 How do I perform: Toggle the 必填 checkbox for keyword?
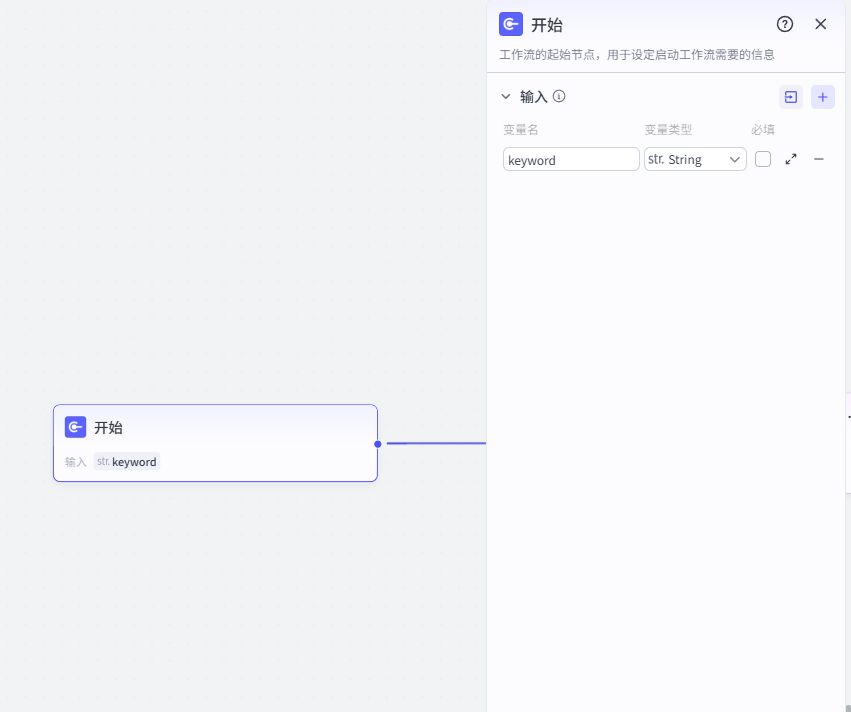763,159
